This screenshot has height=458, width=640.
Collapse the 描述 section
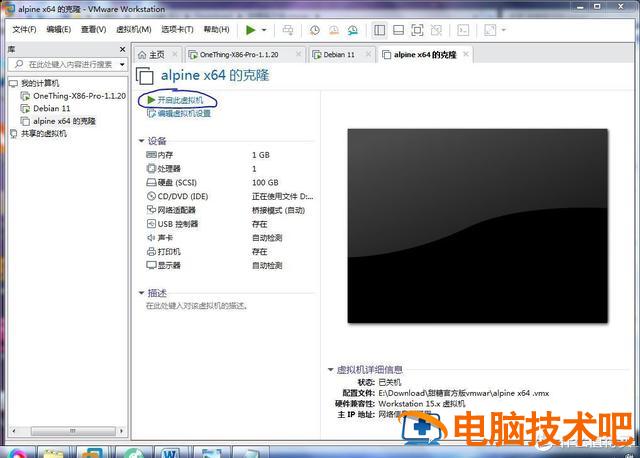click(141, 293)
